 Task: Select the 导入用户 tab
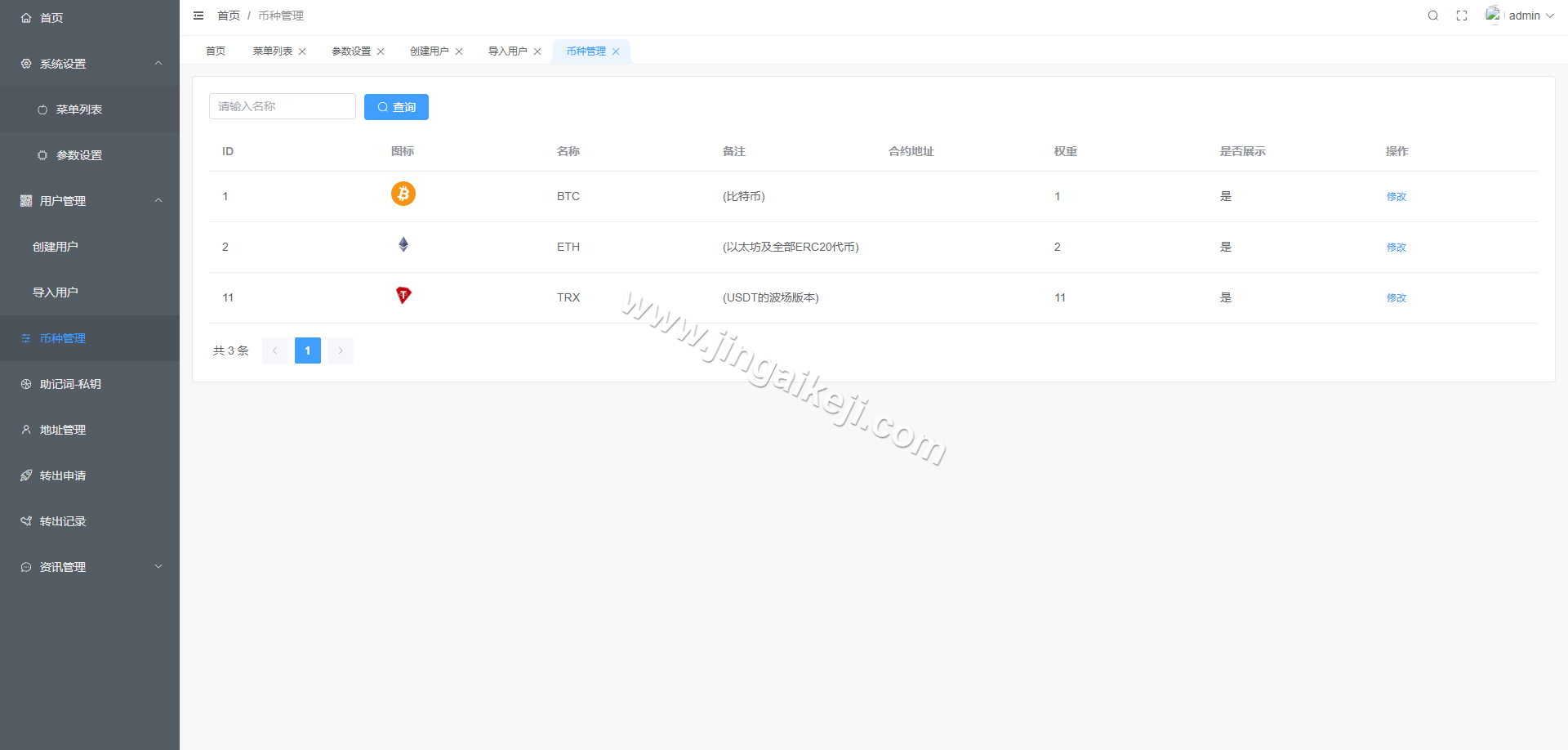(507, 51)
